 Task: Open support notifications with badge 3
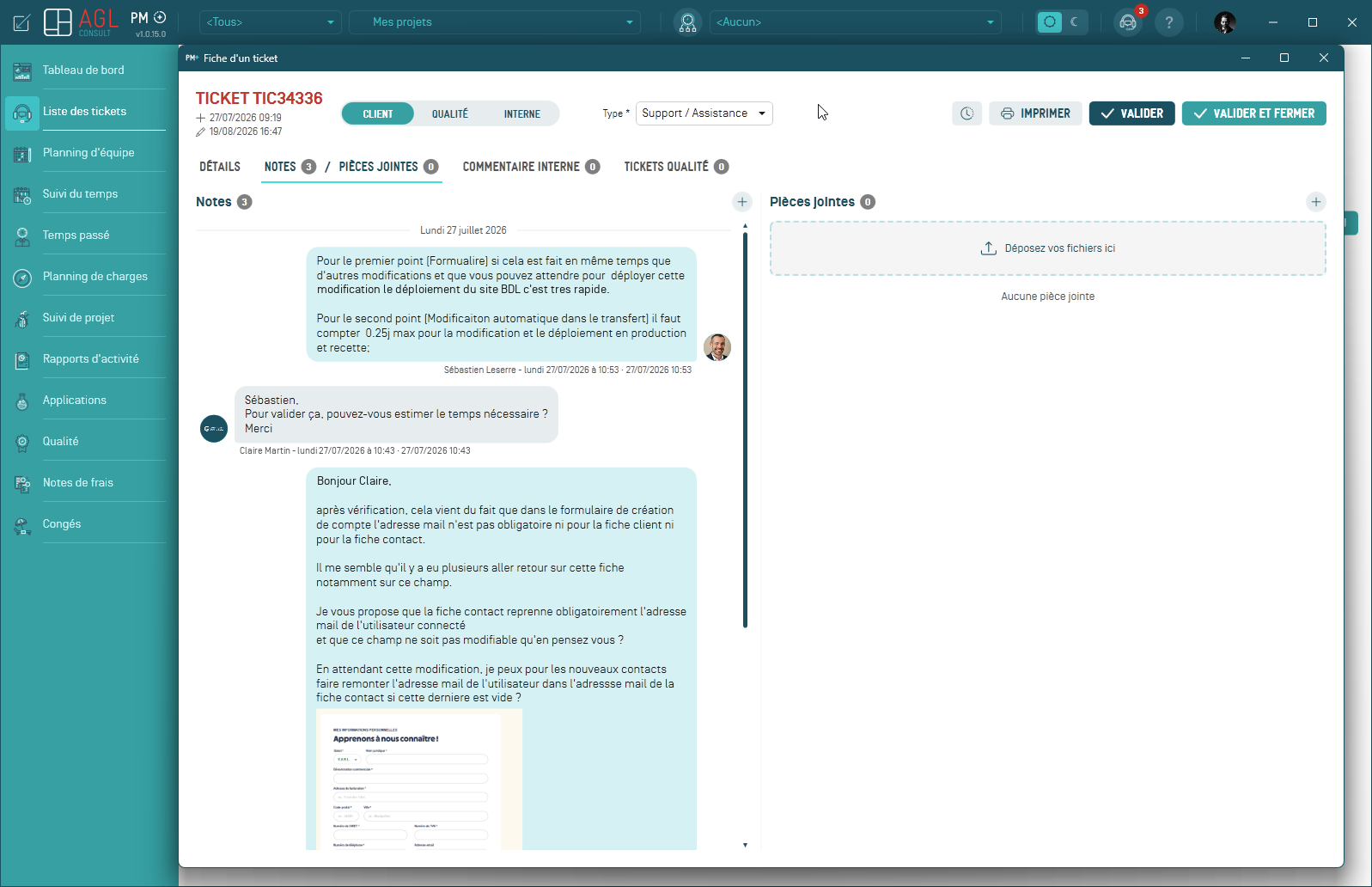[x=1128, y=22]
